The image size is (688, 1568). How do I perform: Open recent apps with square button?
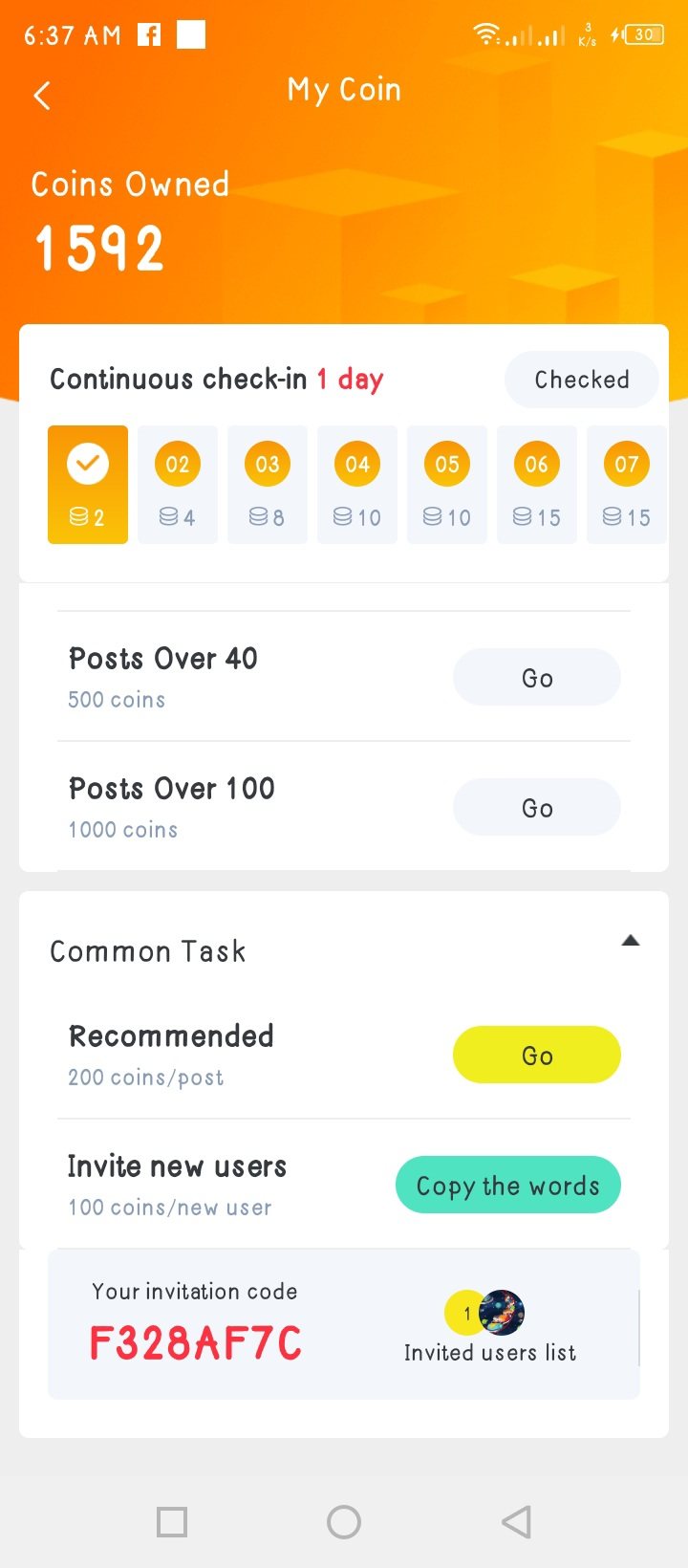172,1521
